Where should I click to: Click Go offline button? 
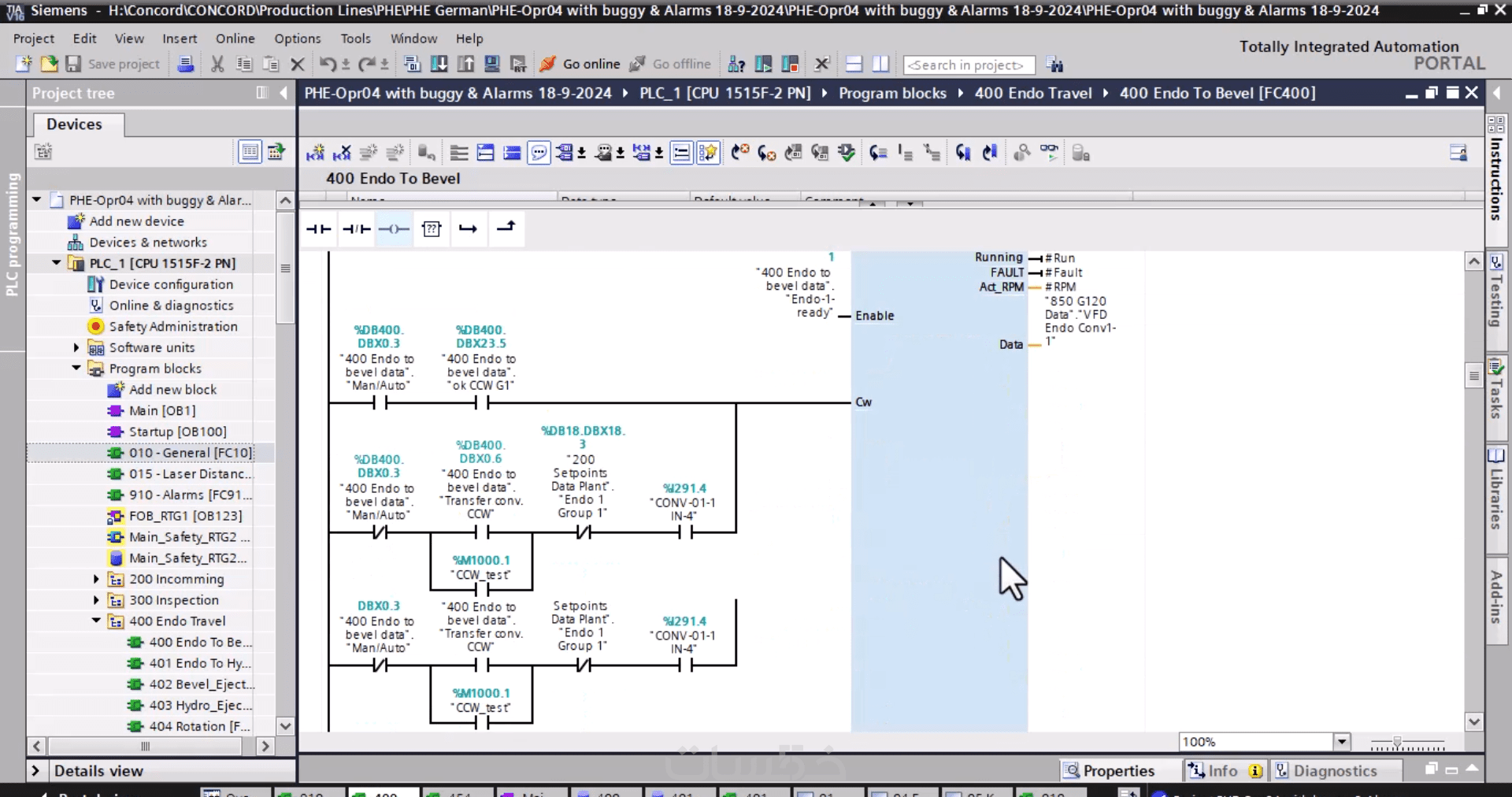coord(672,65)
